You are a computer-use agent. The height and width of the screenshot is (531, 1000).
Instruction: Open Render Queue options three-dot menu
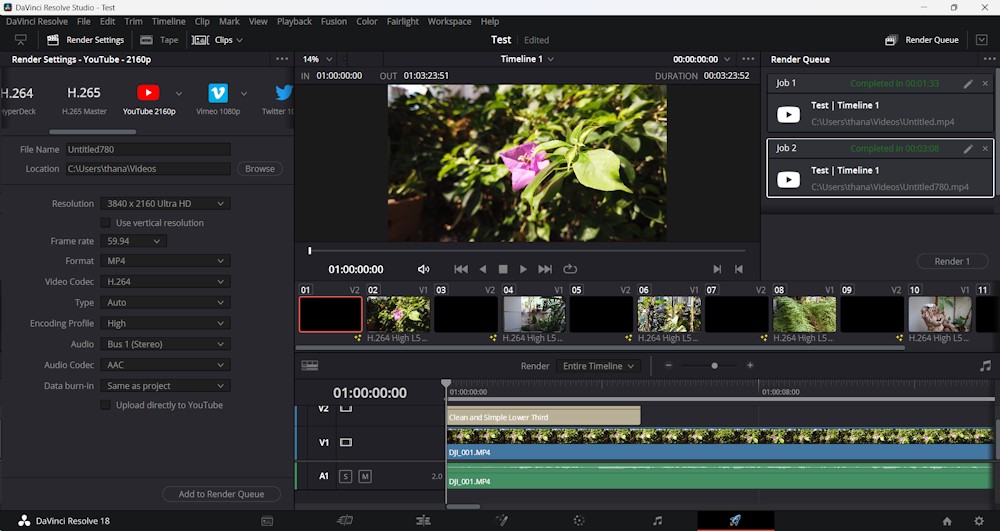989,59
